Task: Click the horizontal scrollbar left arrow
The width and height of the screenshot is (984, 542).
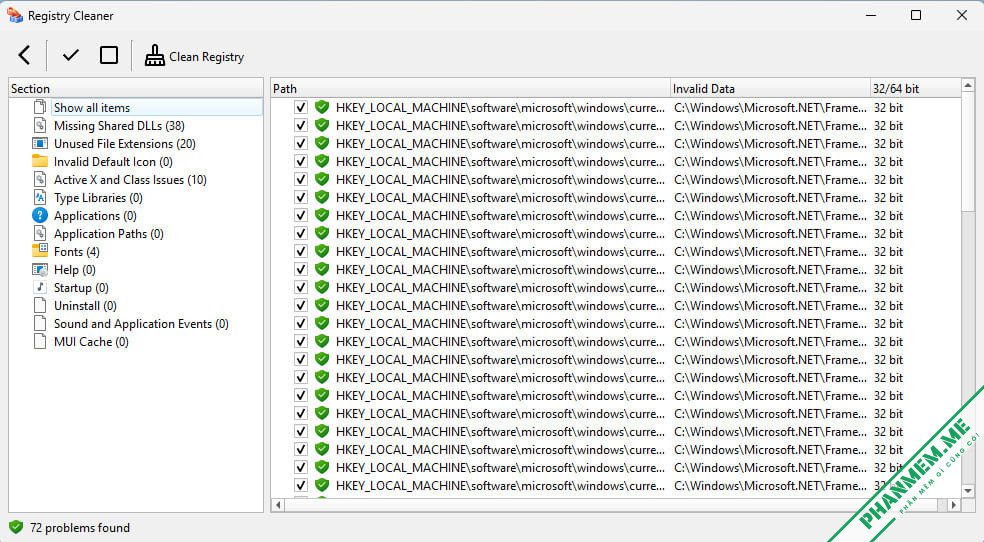Action: (278, 504)
